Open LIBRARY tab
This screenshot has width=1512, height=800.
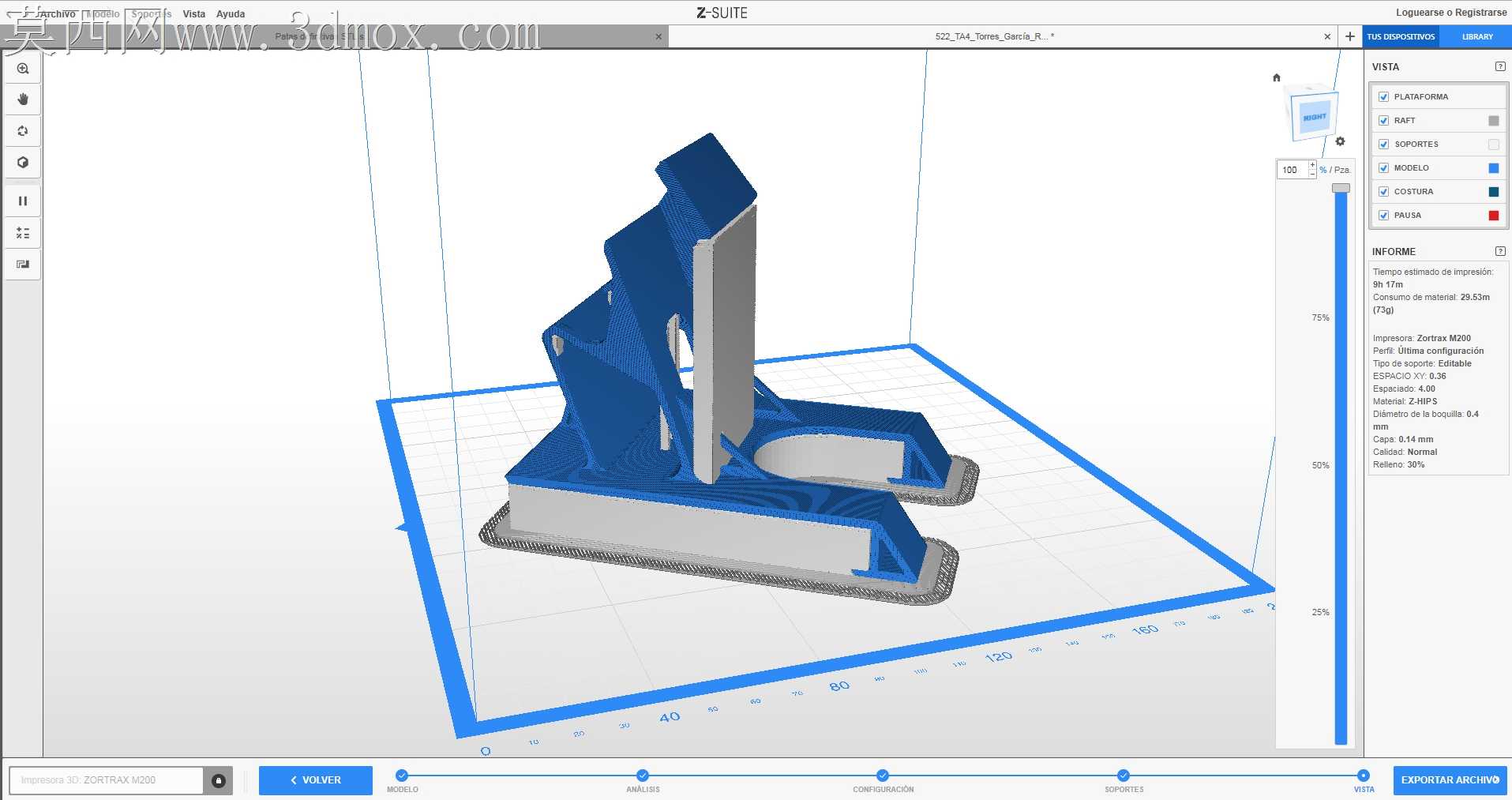[1476, 36]
